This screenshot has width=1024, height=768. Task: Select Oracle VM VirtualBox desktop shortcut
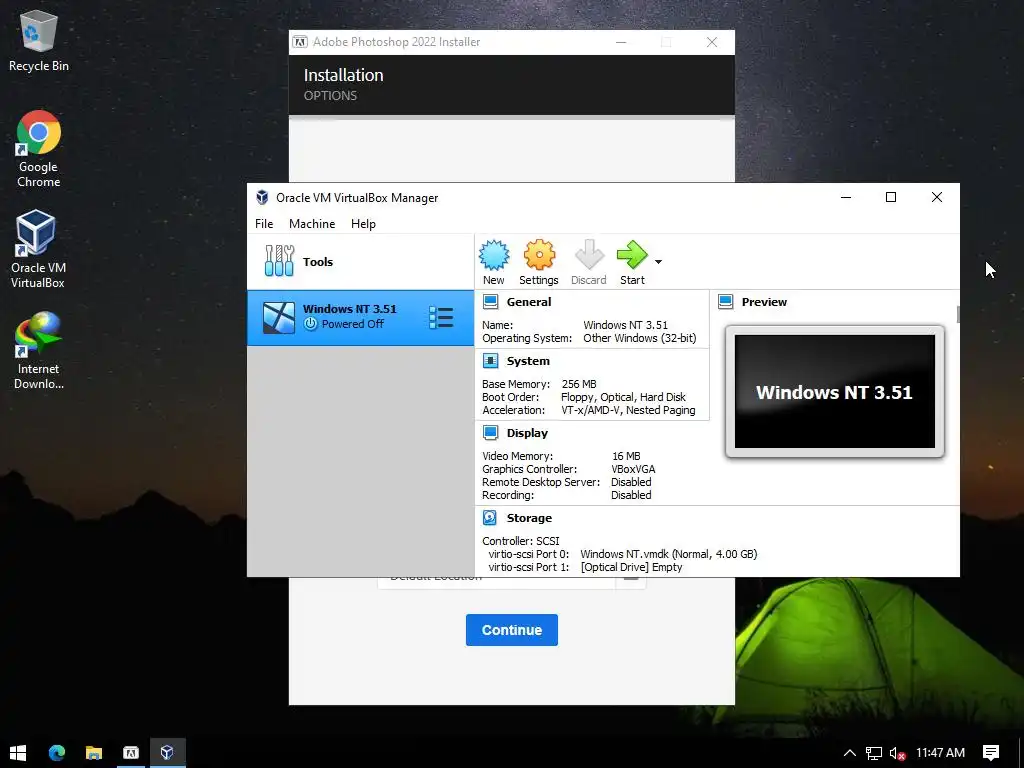pos(38,249)
